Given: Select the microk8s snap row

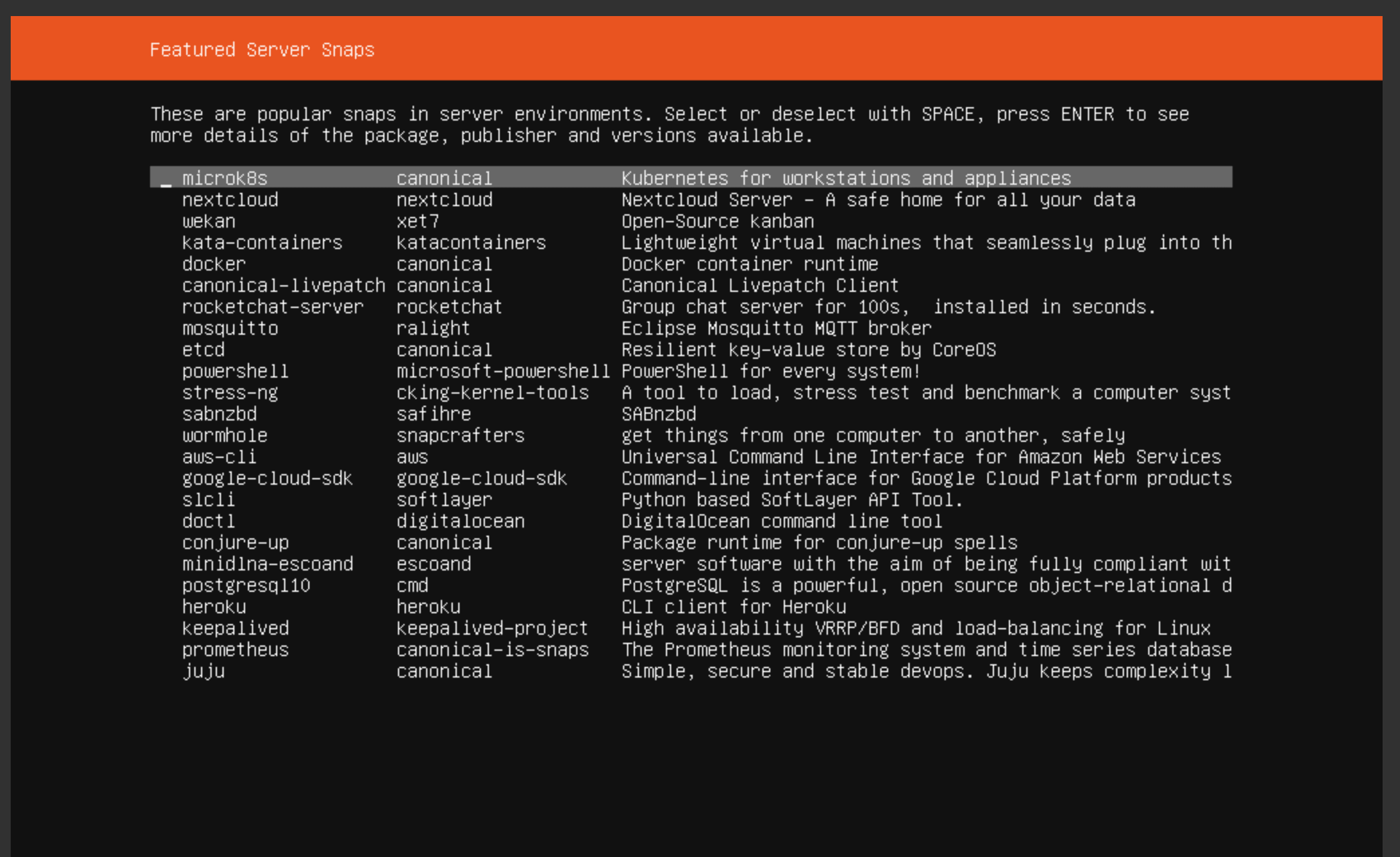Looking at the screenshot, I should point(224,178).
